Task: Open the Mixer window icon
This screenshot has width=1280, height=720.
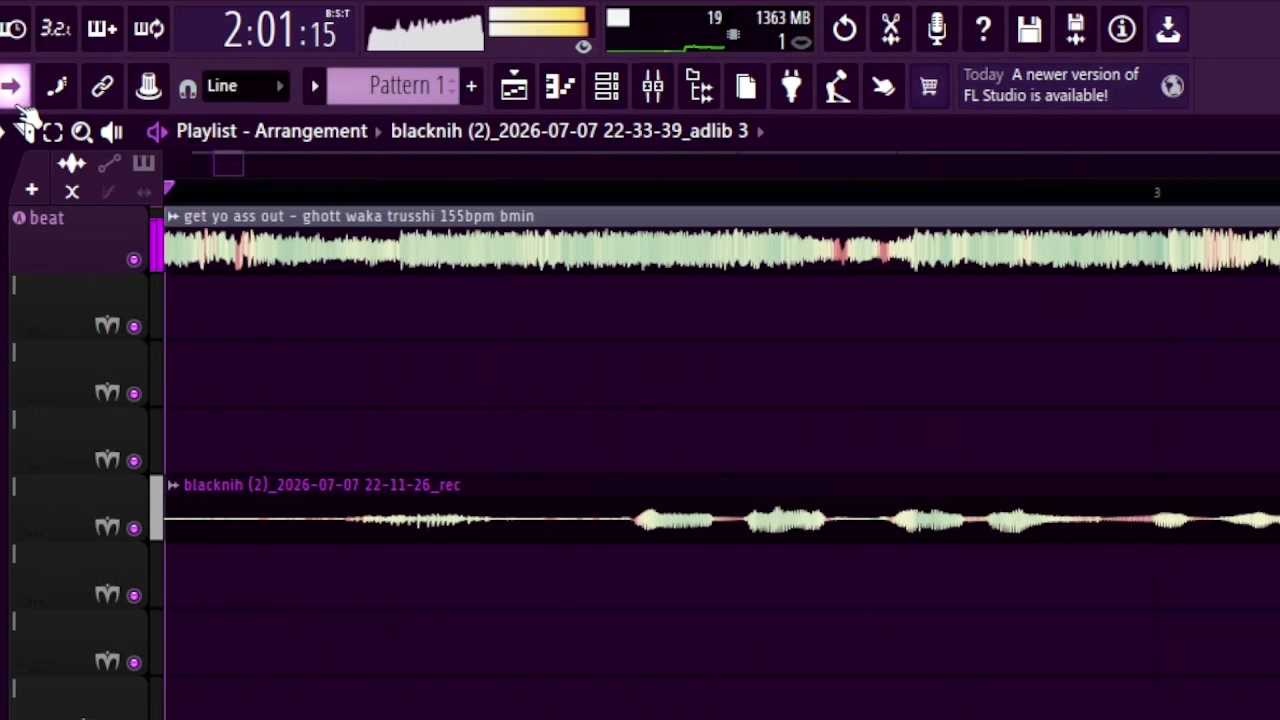Action: (653, 87)
